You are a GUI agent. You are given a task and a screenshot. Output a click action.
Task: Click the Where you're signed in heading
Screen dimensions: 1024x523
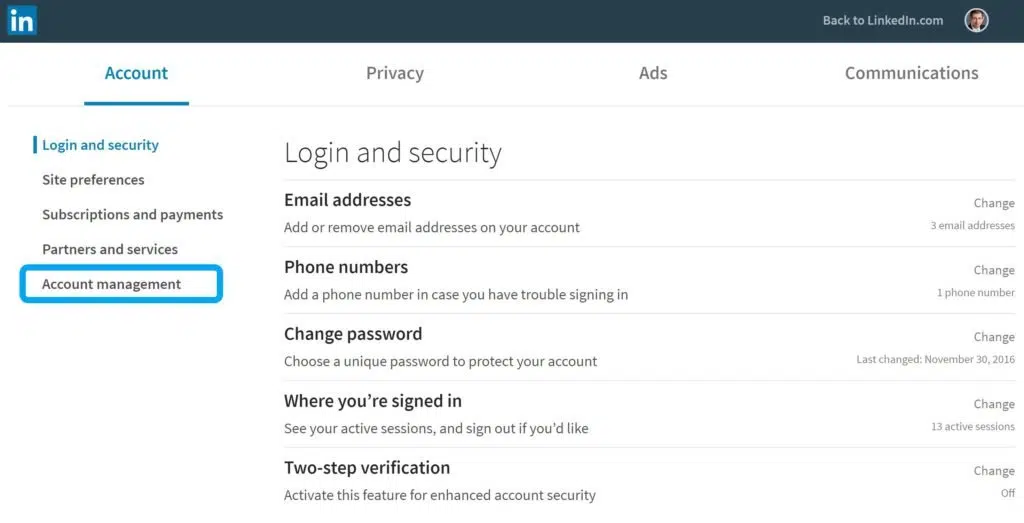373,401
